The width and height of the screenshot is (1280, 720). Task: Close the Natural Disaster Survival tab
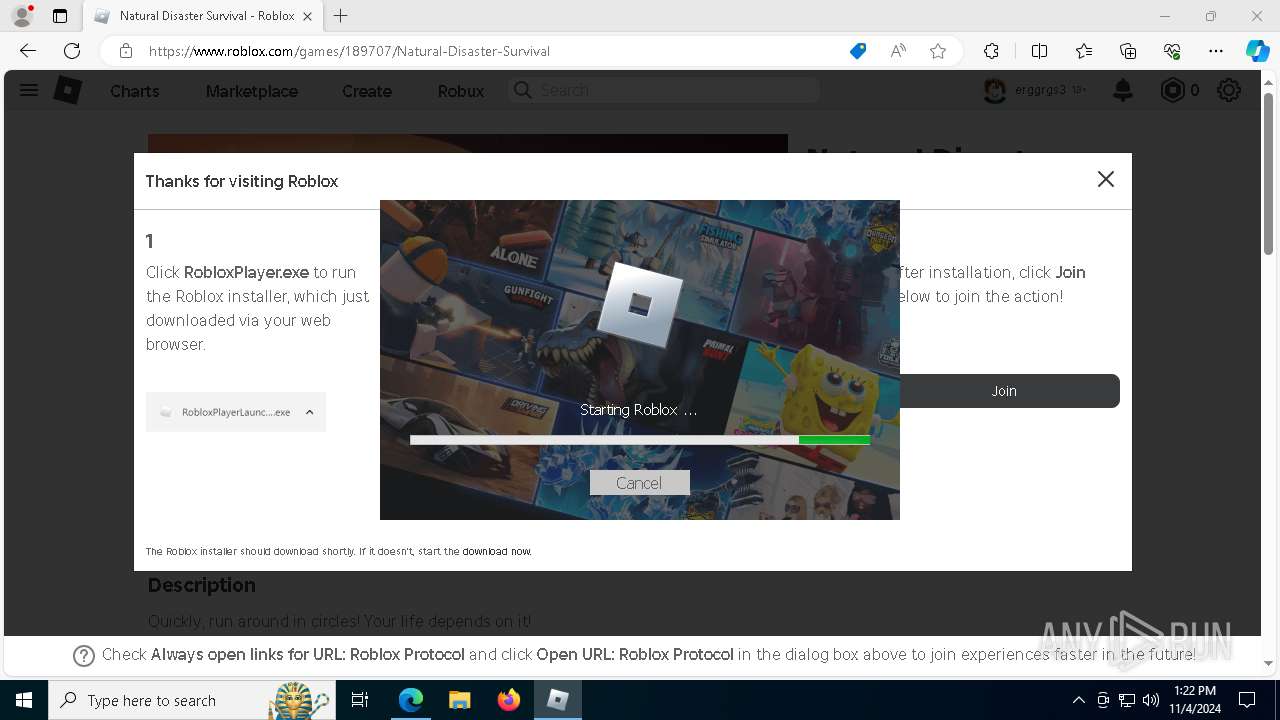click(308, 16)
